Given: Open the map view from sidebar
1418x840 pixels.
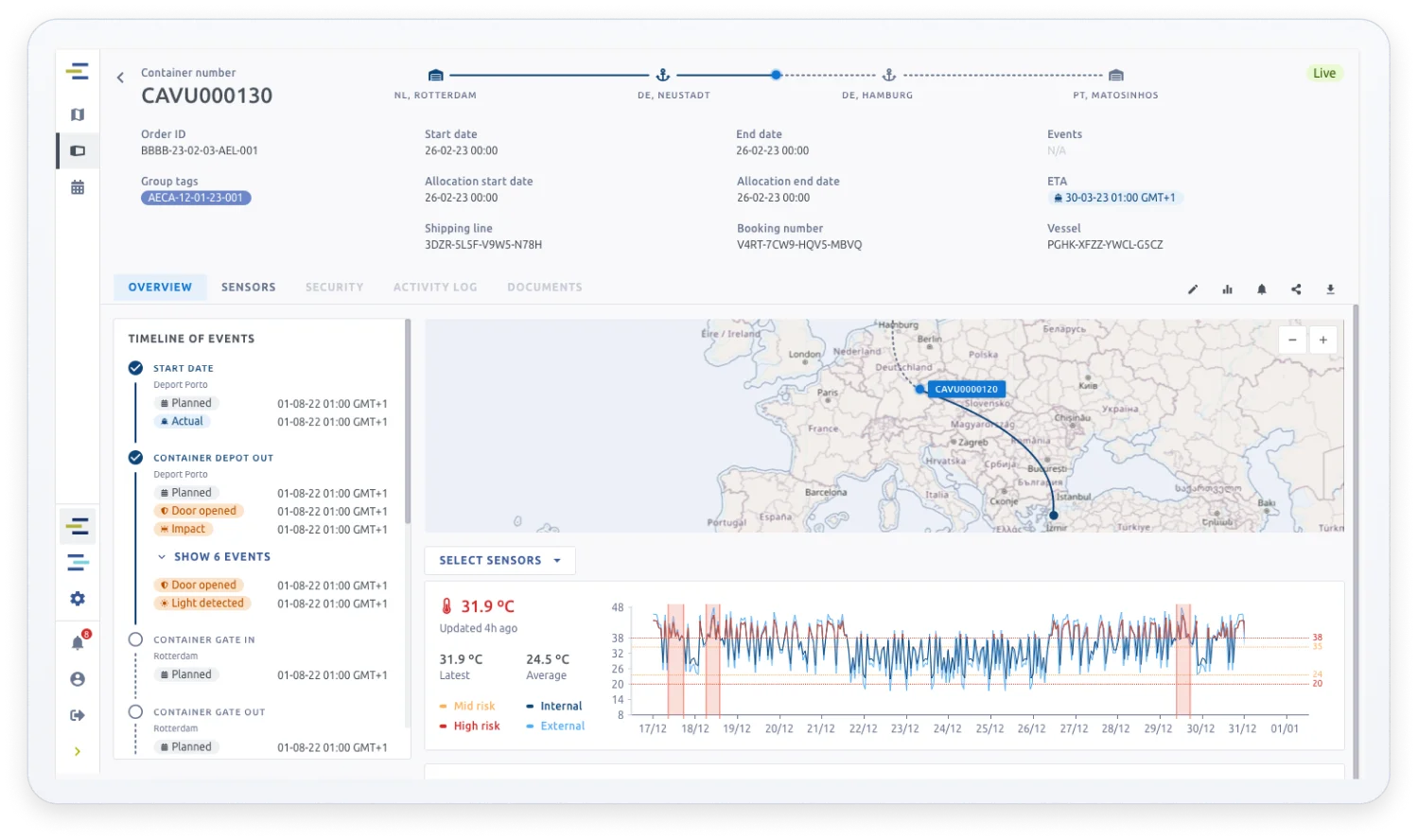Looking at the screenshot, I should coord(78,114).
